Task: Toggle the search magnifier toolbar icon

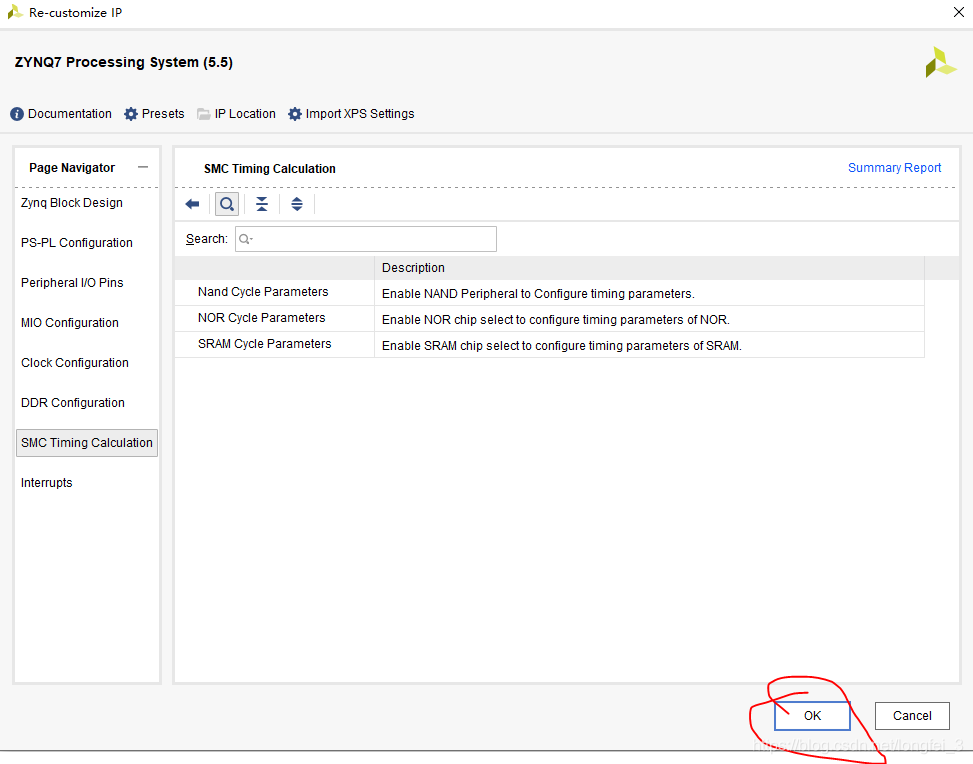Action: (227, 204)
